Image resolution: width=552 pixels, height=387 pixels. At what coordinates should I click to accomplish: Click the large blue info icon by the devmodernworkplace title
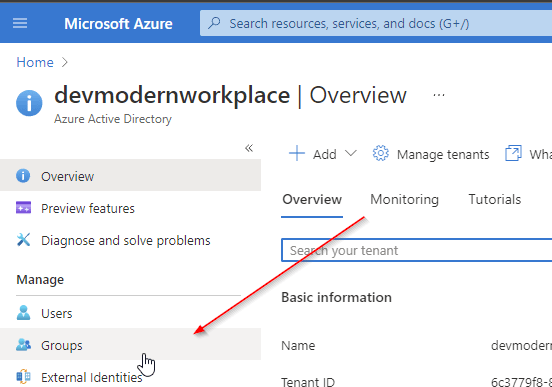tap(29, 103)
